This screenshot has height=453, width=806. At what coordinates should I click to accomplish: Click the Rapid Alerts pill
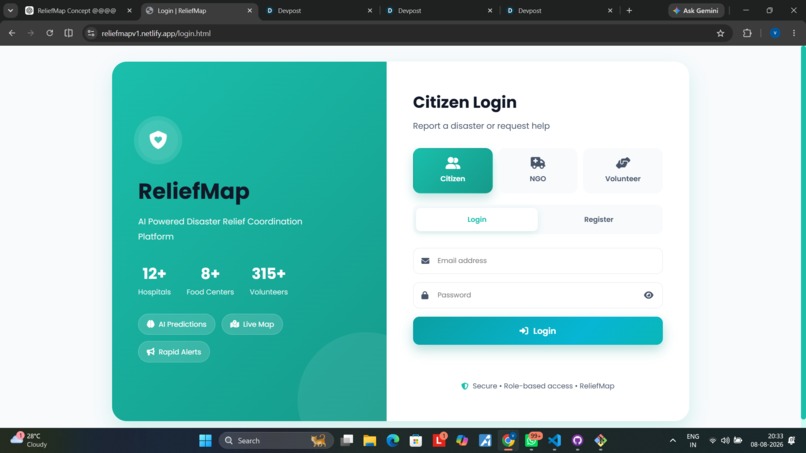pyautogui.click(x=174, y=352)
